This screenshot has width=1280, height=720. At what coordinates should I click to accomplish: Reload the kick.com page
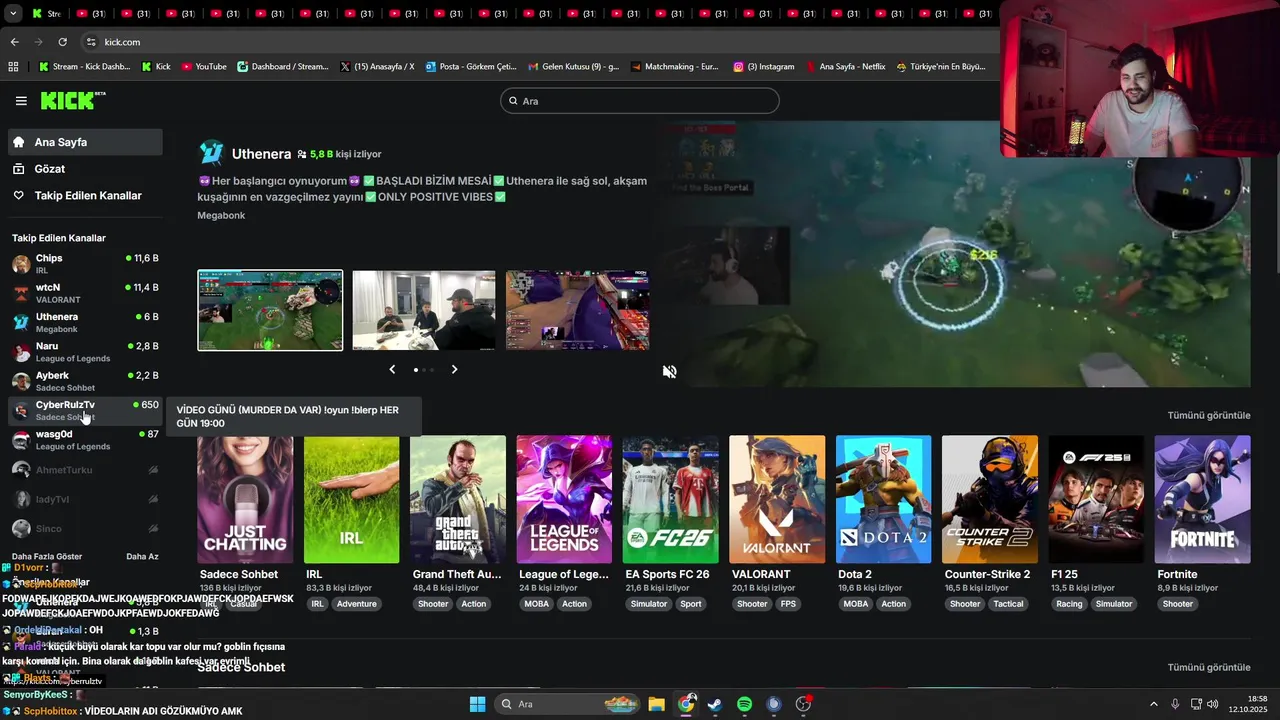tap(62, 42)
